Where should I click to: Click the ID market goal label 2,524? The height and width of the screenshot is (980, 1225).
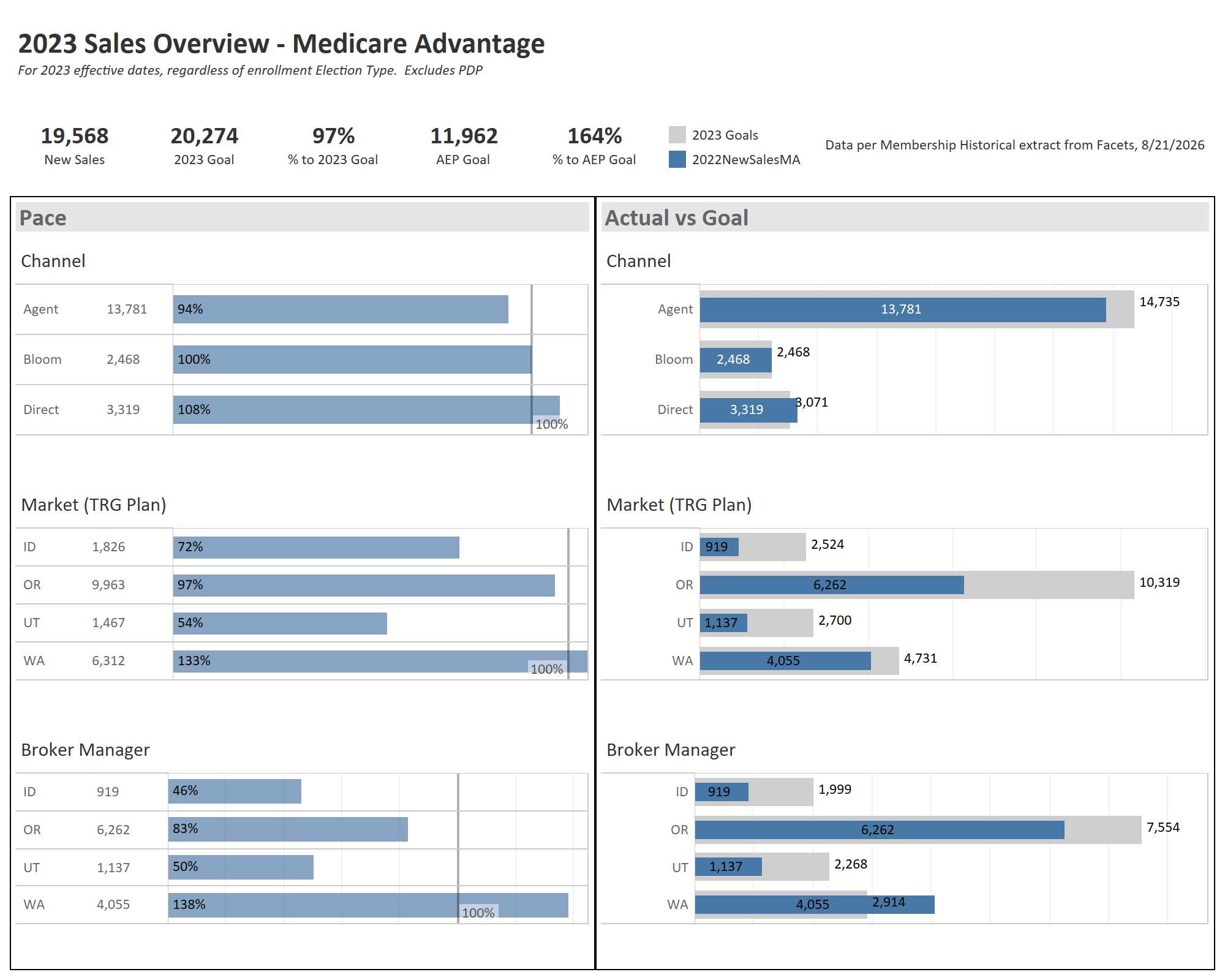tap(827, 545)
